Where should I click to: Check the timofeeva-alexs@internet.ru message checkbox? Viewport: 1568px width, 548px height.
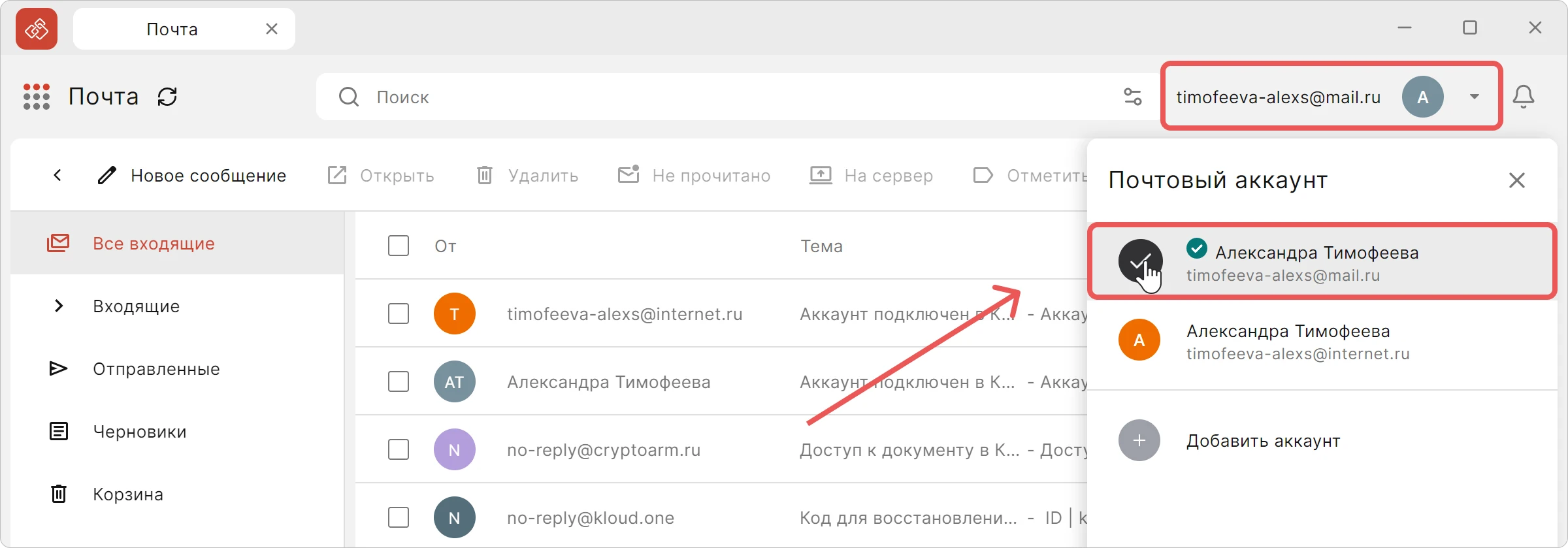tap(399, 314)
